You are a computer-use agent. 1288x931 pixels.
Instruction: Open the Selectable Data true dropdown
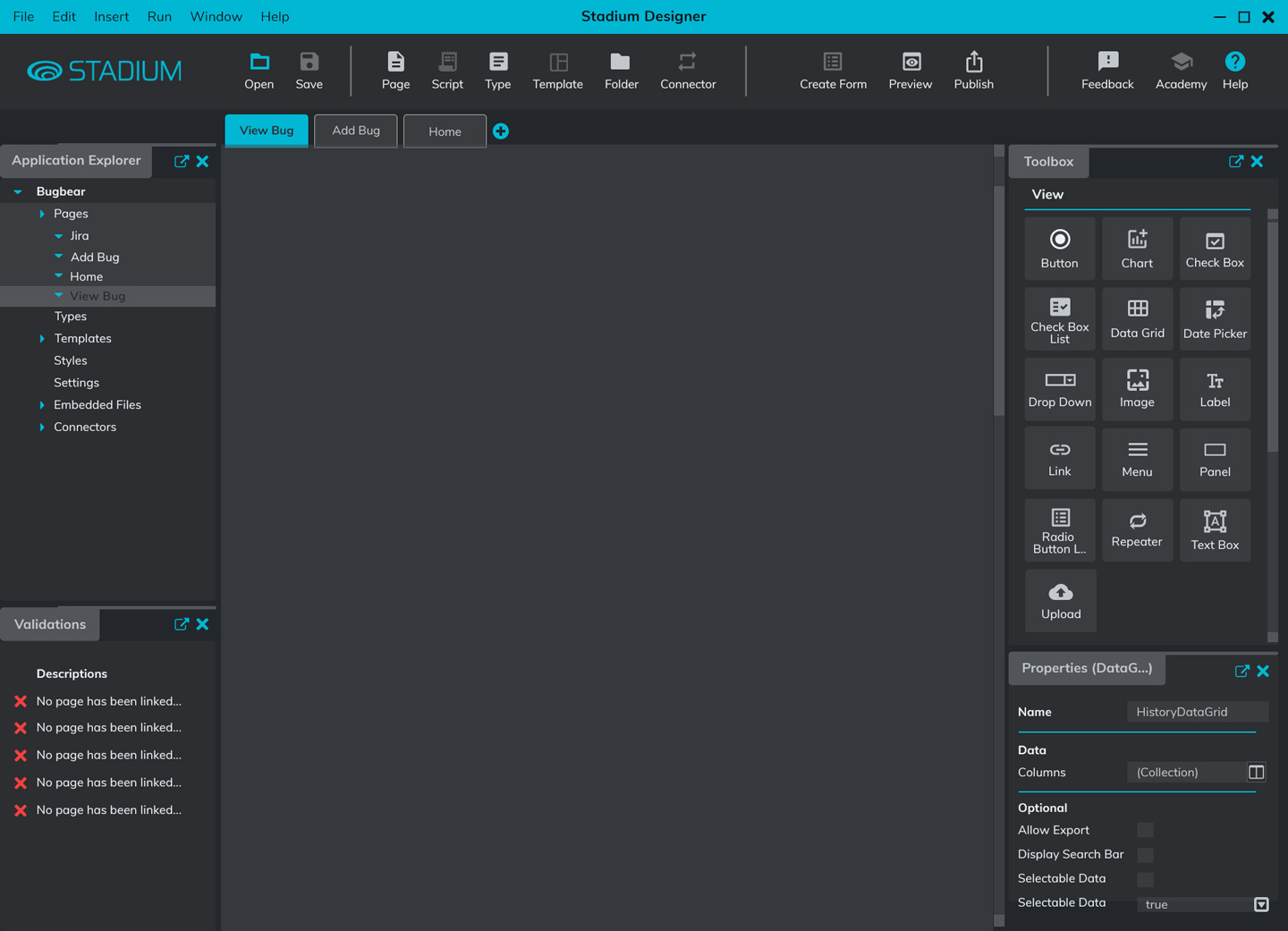(x=1261, y=904)
